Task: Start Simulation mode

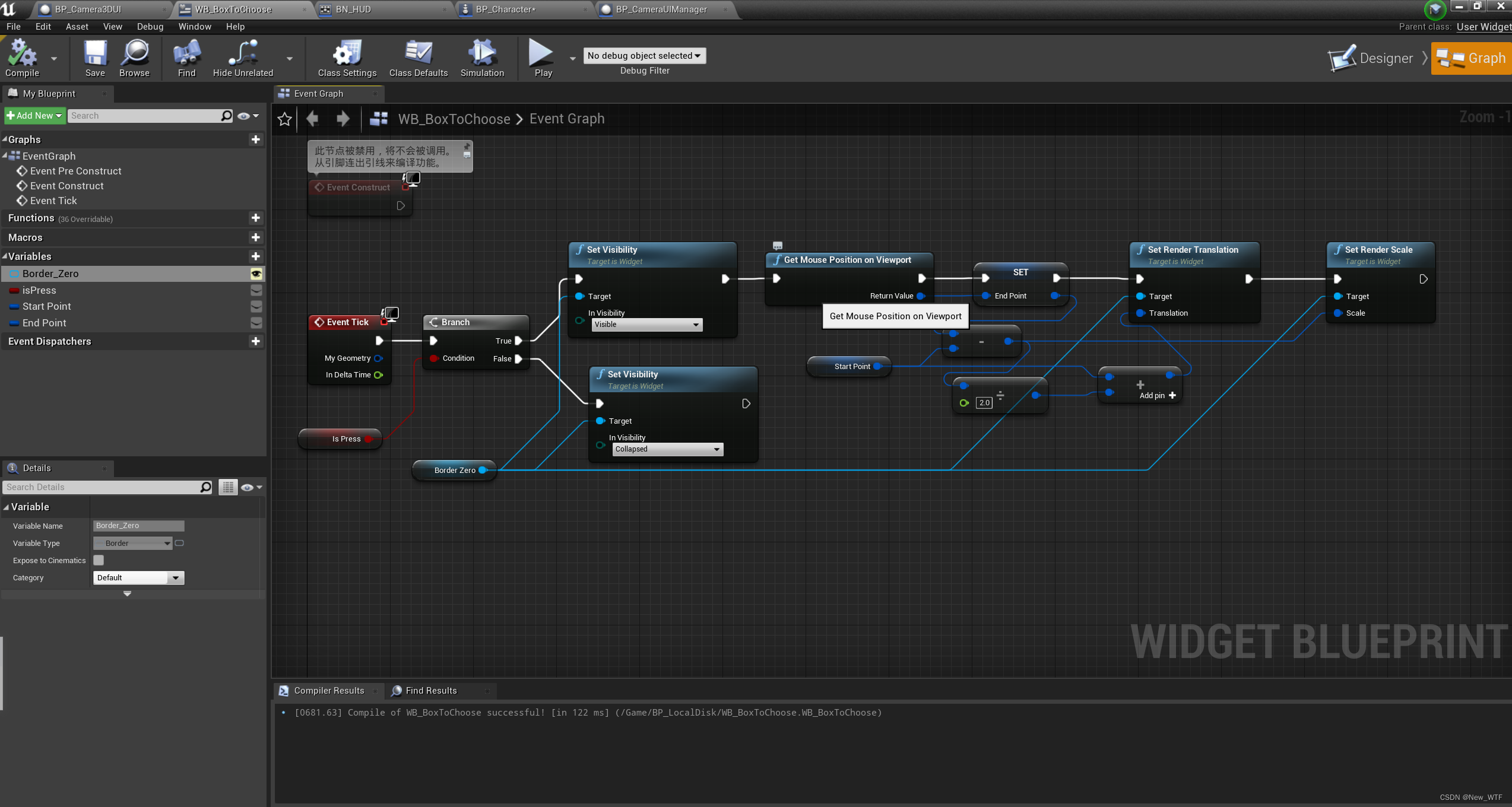Action: [481, 58]
